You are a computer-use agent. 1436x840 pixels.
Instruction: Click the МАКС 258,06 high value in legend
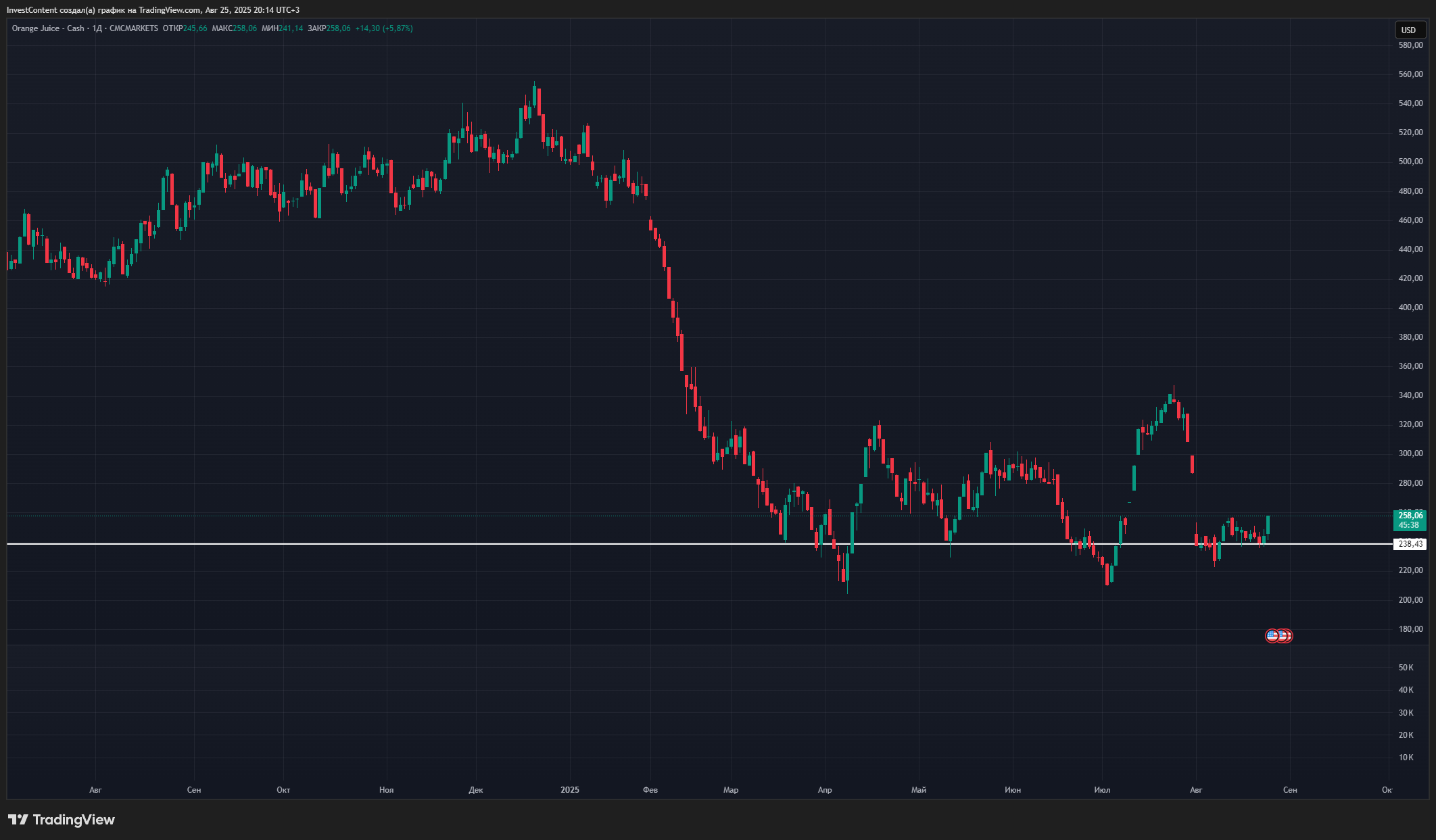(x=234, y=28)
